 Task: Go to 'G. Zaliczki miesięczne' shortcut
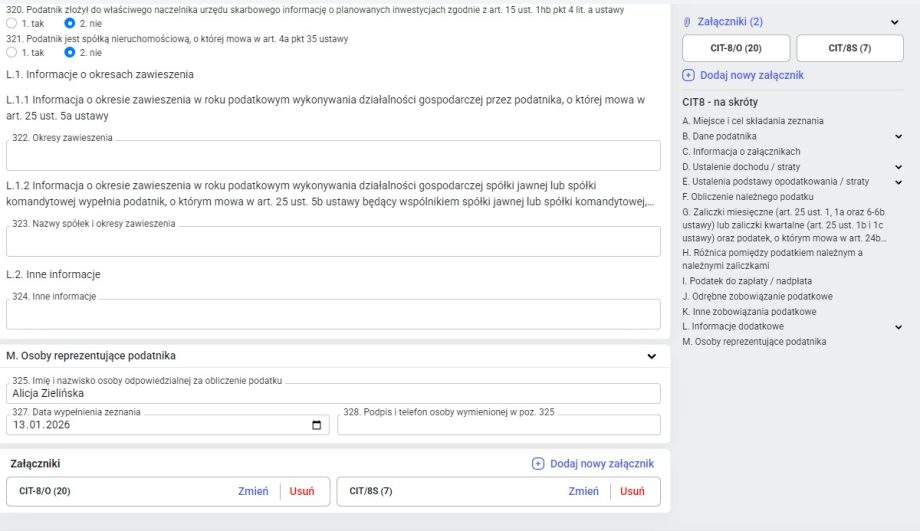coord(784,225)
